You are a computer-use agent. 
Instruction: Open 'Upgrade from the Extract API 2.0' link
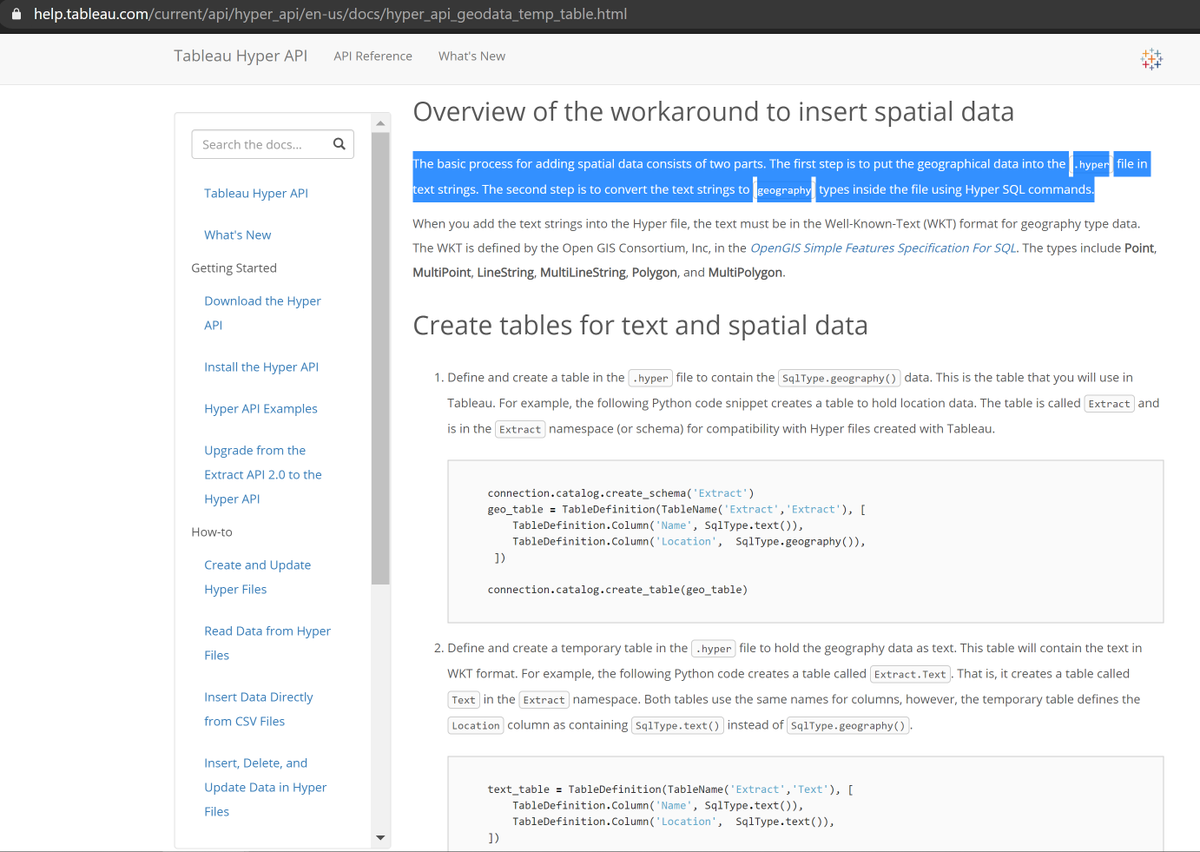pyautogui.click(x=263, y=475)
